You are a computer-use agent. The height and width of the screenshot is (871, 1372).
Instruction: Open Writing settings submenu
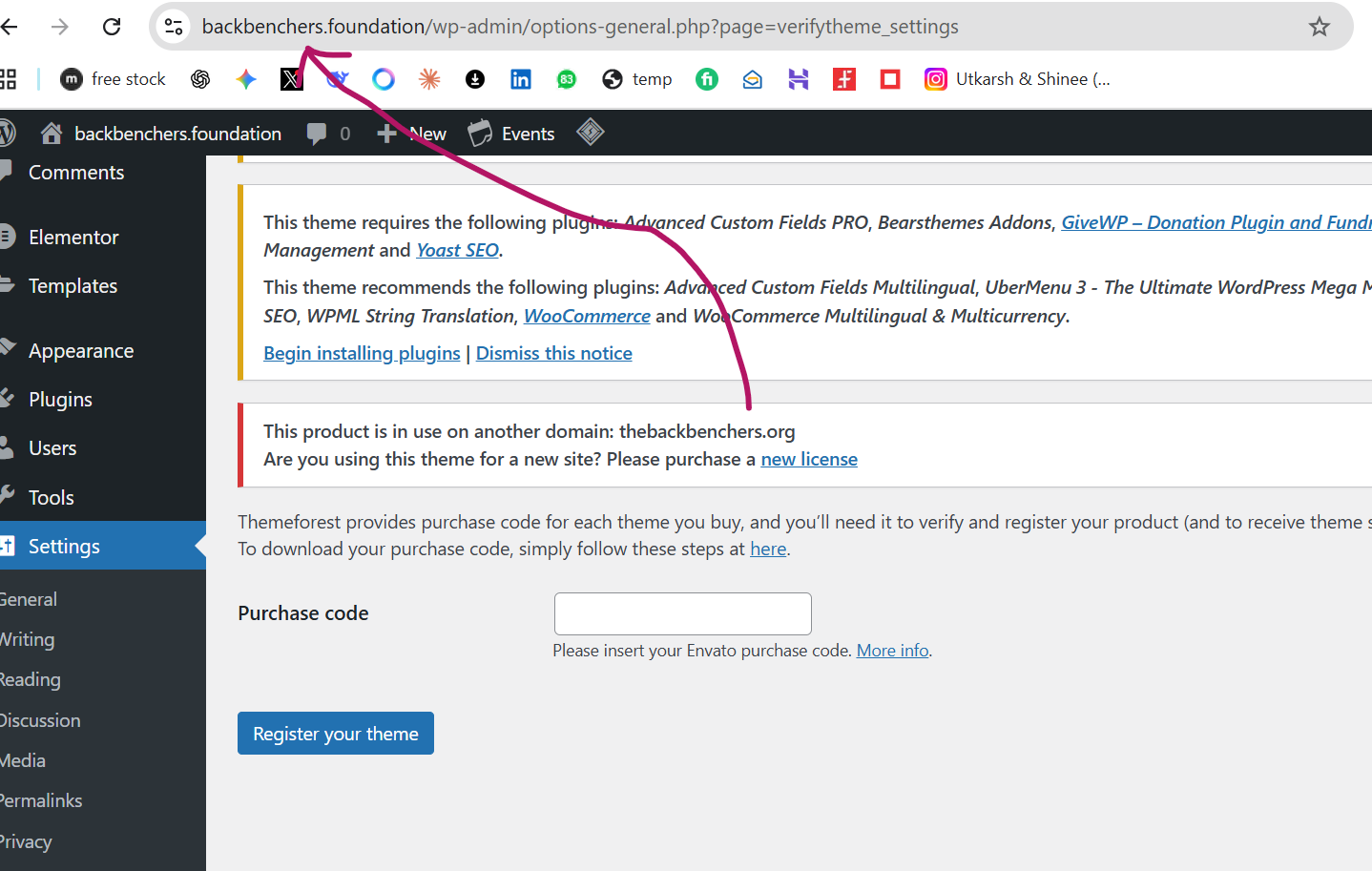27,640
